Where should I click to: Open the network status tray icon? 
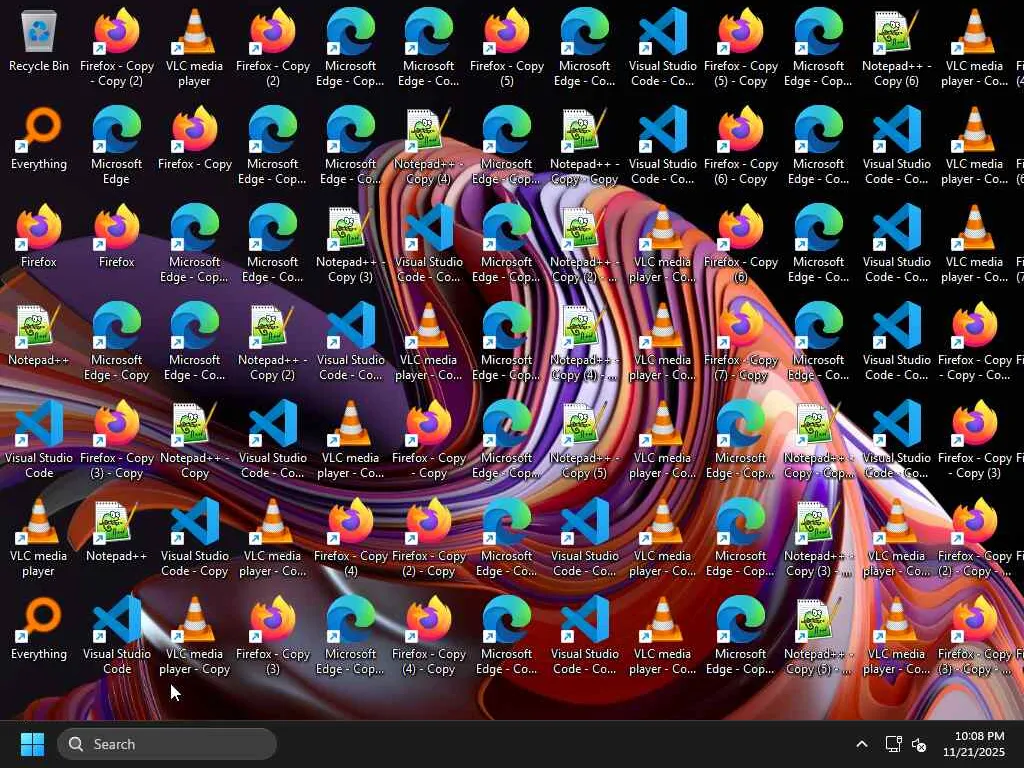(x=893, y=744)
